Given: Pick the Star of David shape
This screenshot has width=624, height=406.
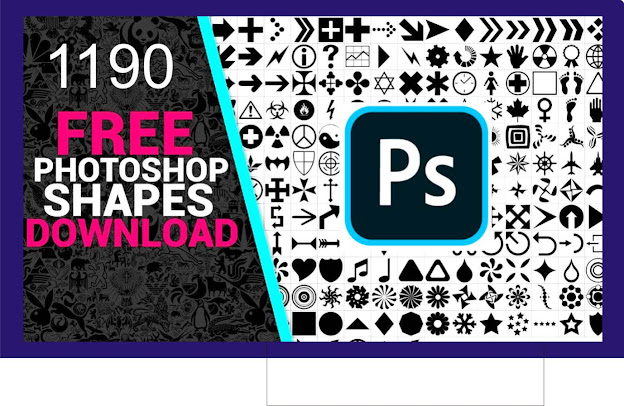Looking at the screenshot, I should pyautogui.click(x=384, y=83).
